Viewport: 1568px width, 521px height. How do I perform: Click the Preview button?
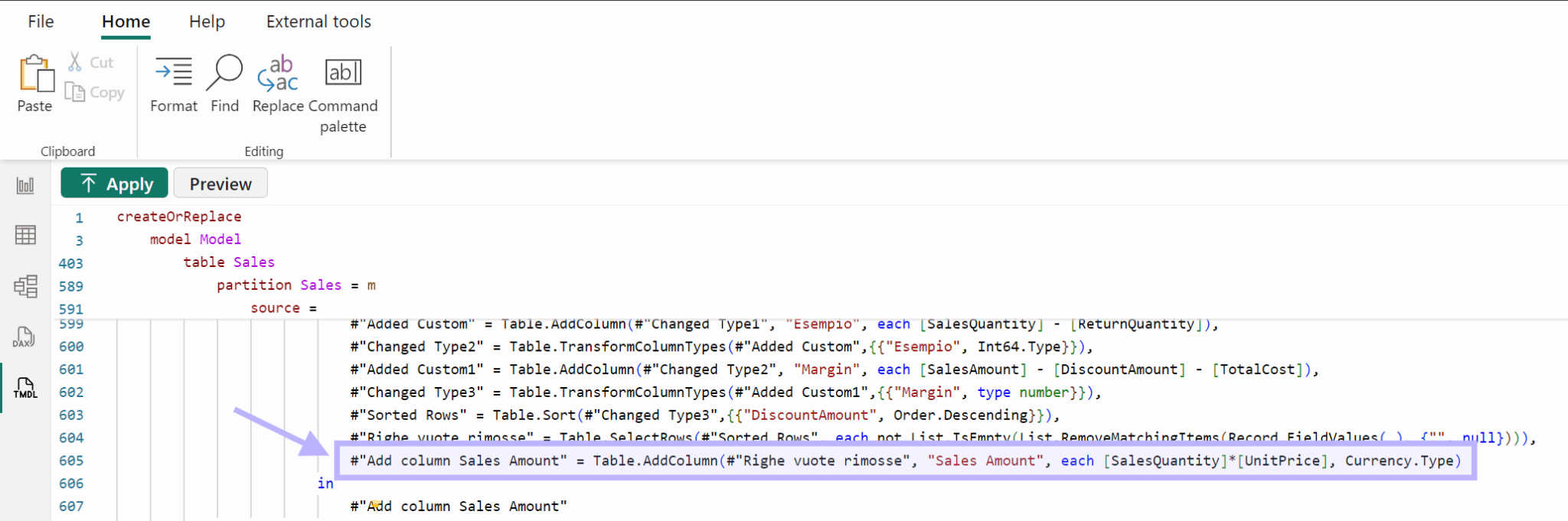tap(220, 184)
